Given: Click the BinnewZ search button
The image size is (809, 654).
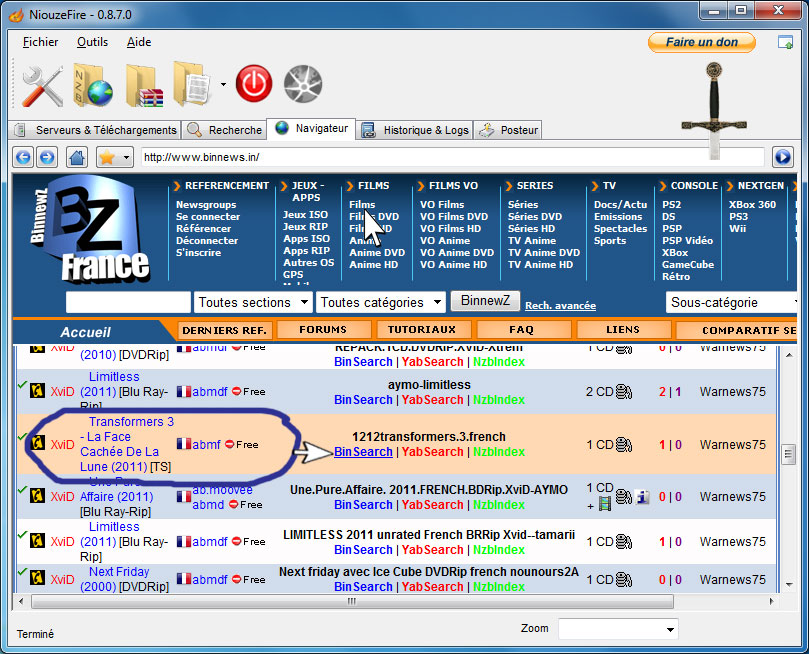Looking at the screenshot, I should pyautogui.click(x=485, y=301).
